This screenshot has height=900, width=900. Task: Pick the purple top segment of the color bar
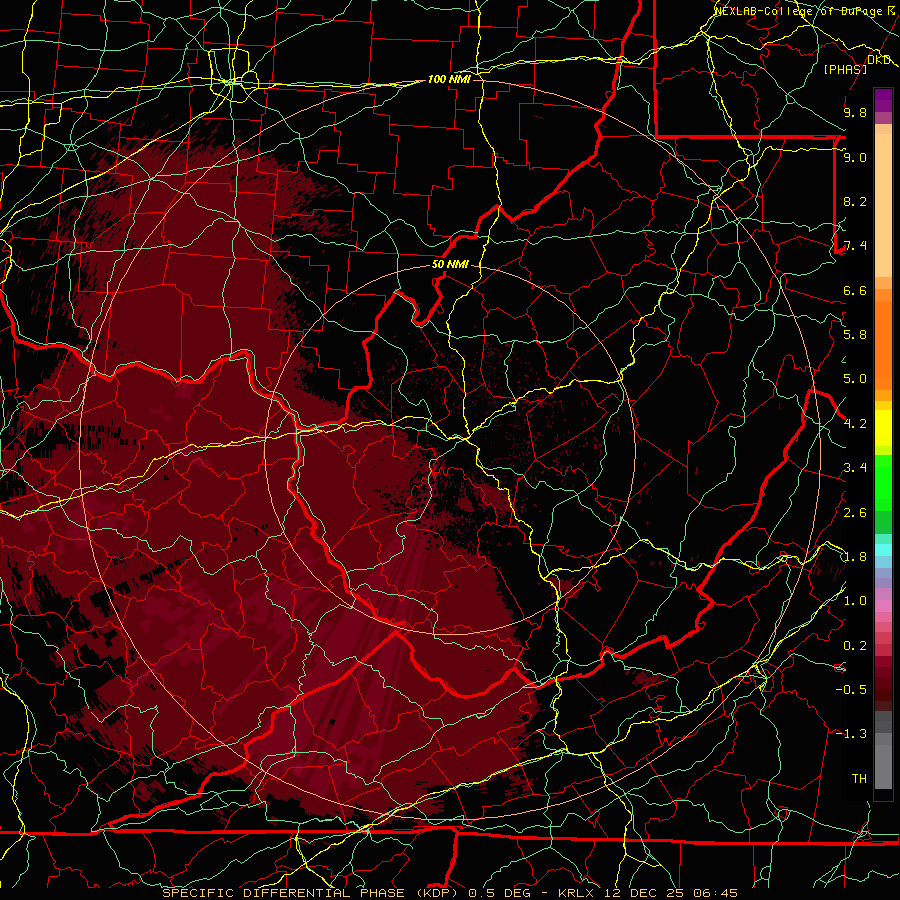883,100
